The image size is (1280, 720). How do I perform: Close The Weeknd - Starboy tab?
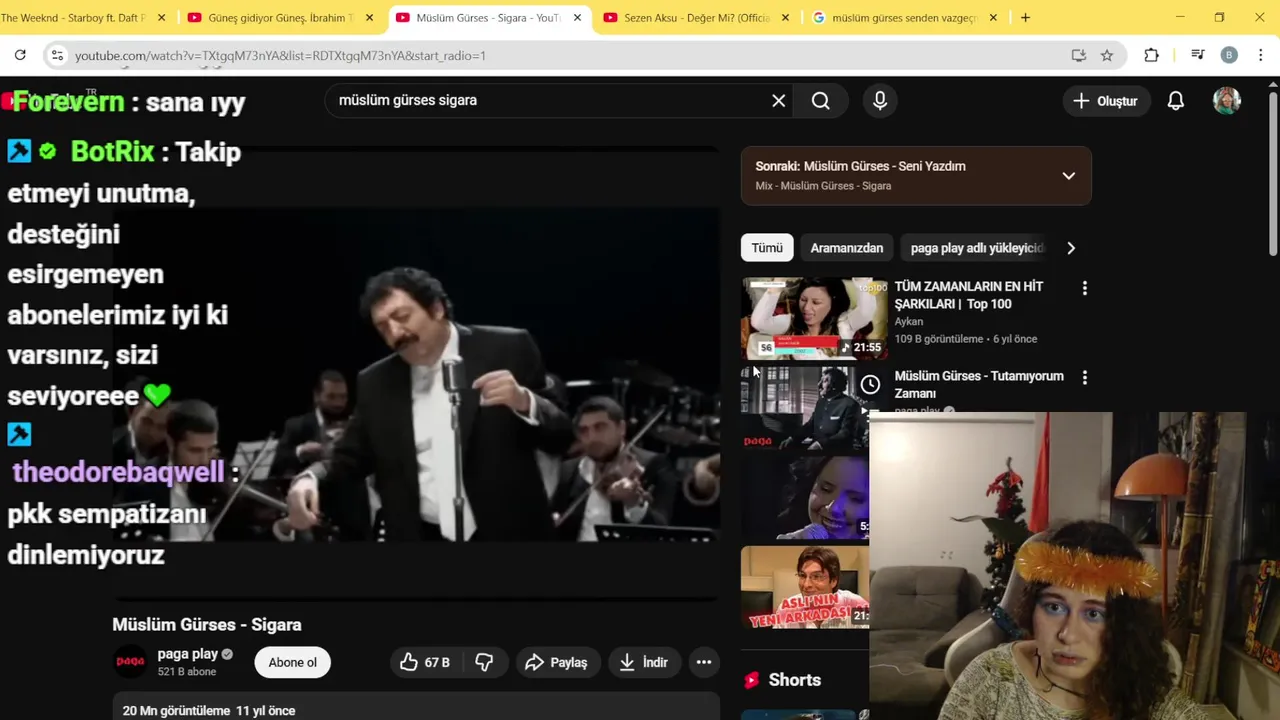click(161, 17)
